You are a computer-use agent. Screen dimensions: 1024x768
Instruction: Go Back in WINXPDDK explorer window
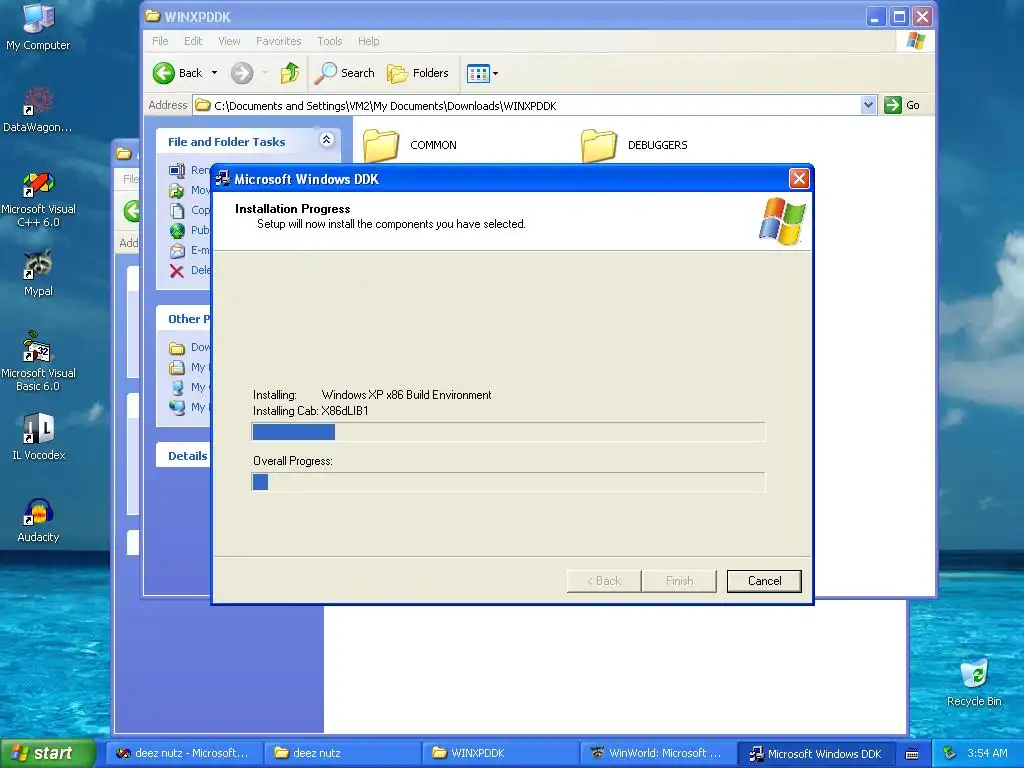(x=178, y=73)
